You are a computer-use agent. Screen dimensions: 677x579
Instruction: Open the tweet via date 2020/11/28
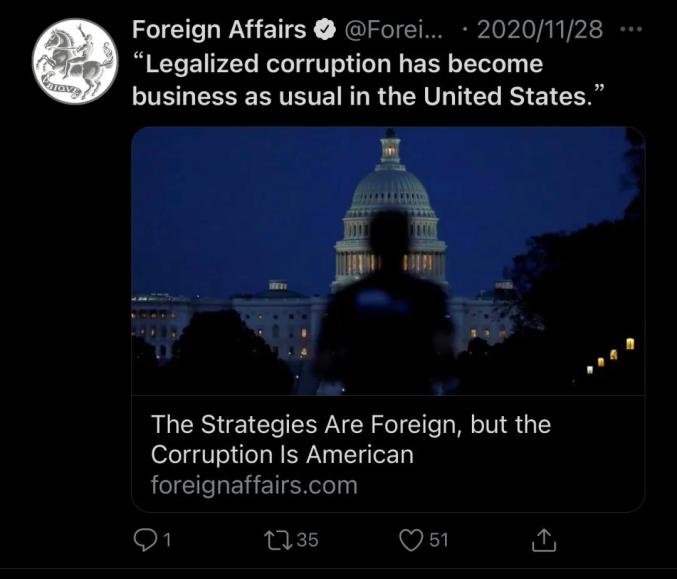pyautogui.click(x=541, y=30)
